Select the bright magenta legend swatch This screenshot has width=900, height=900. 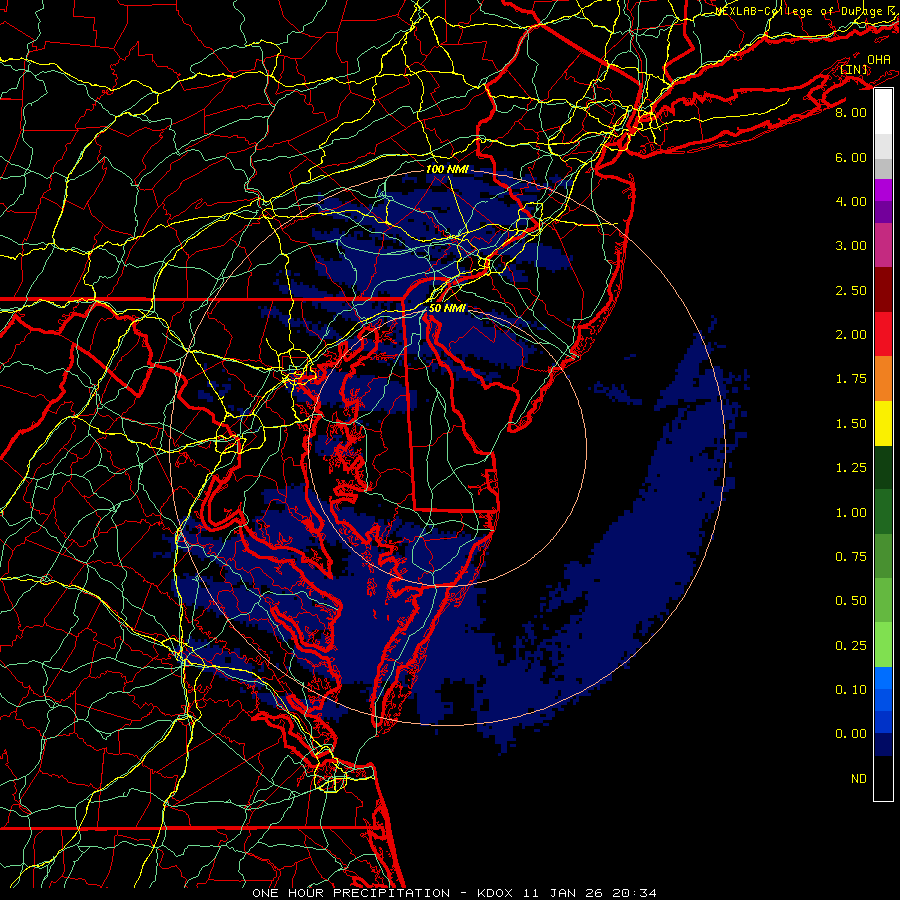883,190
